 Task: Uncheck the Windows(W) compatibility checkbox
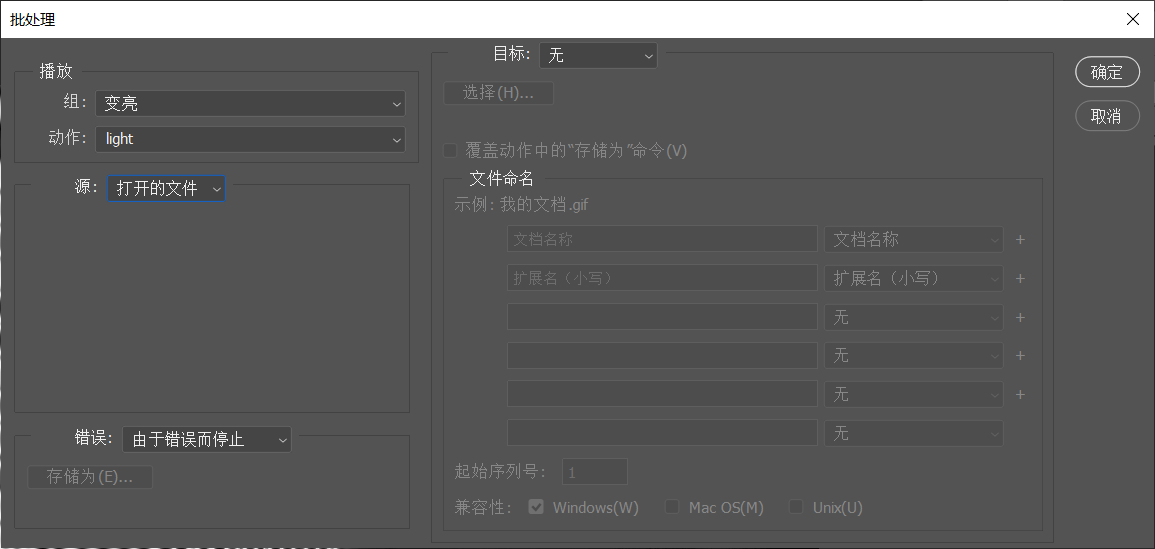pos(536,507)
